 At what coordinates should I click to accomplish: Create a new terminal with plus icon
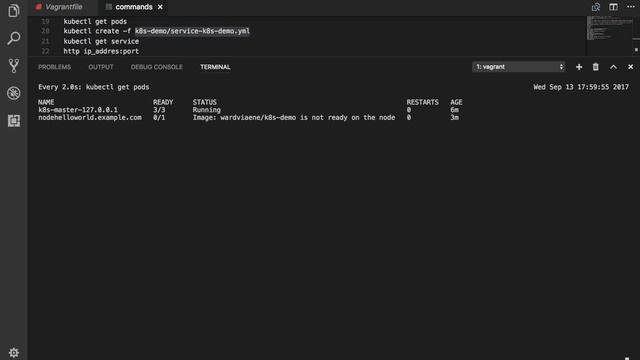579,67
